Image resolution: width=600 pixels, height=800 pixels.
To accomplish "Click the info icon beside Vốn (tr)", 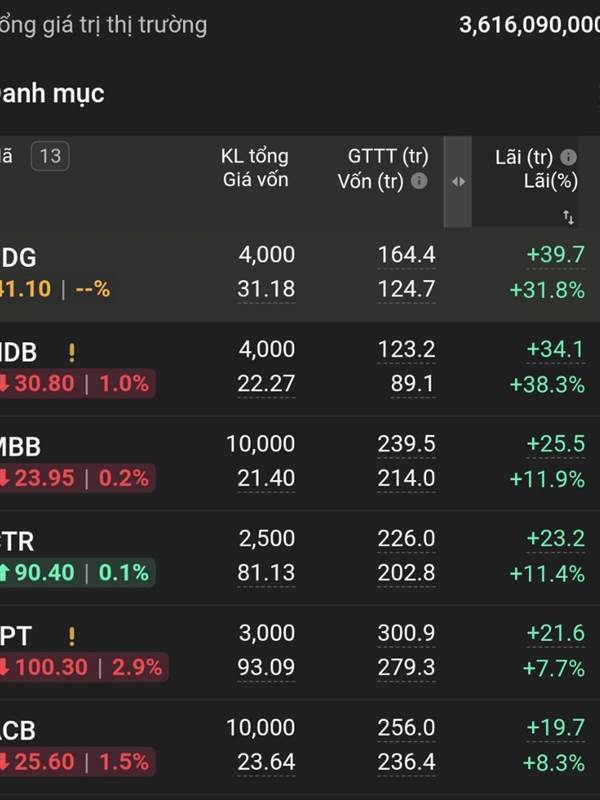I will coord(420,181).
